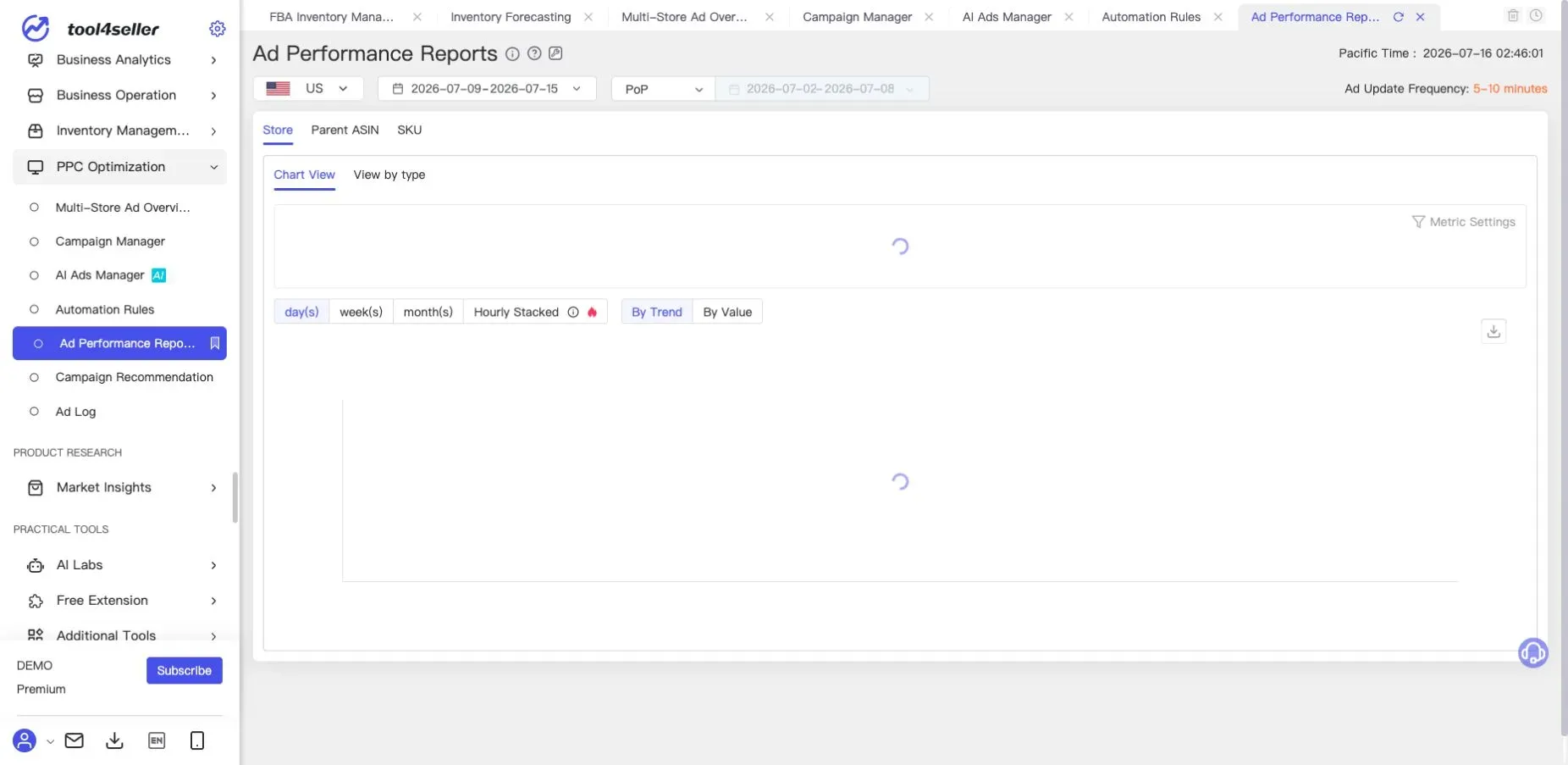Select month(s) granularity
The image size is (1568, 765).
point(428,312)
